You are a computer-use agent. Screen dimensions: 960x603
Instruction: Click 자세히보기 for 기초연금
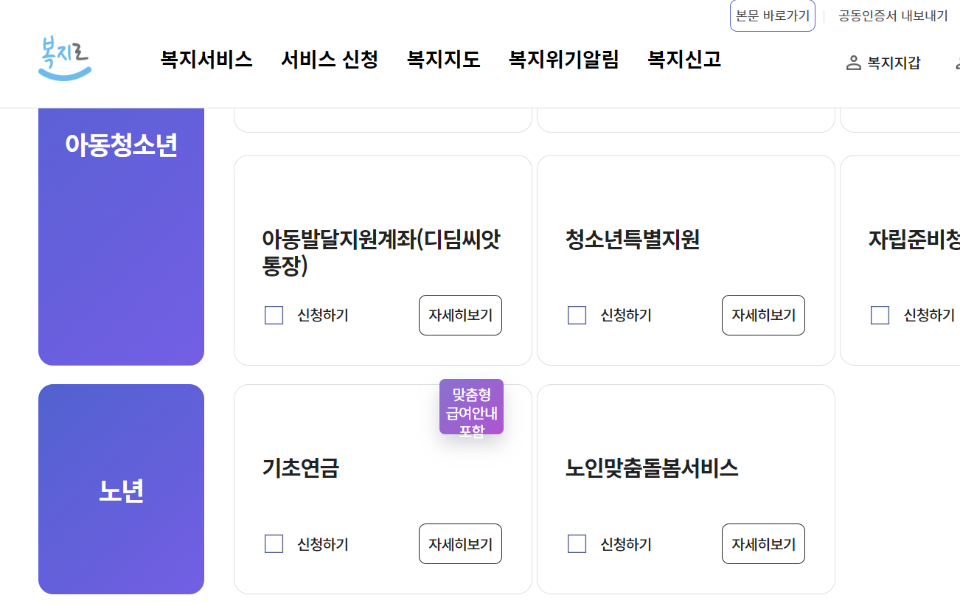click(x=460, y=543)
